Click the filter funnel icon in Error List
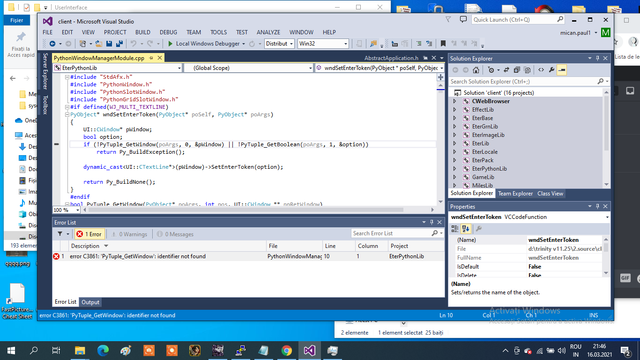Screen dimensions: 640x360 [60, 234]
